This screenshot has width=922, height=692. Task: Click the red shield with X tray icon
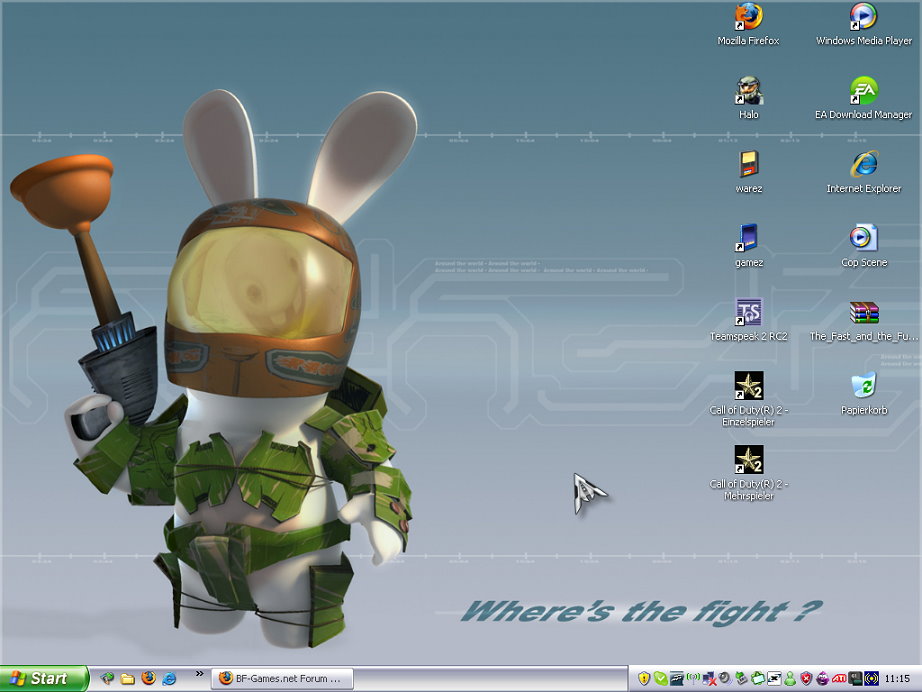[x=806, y=679]
